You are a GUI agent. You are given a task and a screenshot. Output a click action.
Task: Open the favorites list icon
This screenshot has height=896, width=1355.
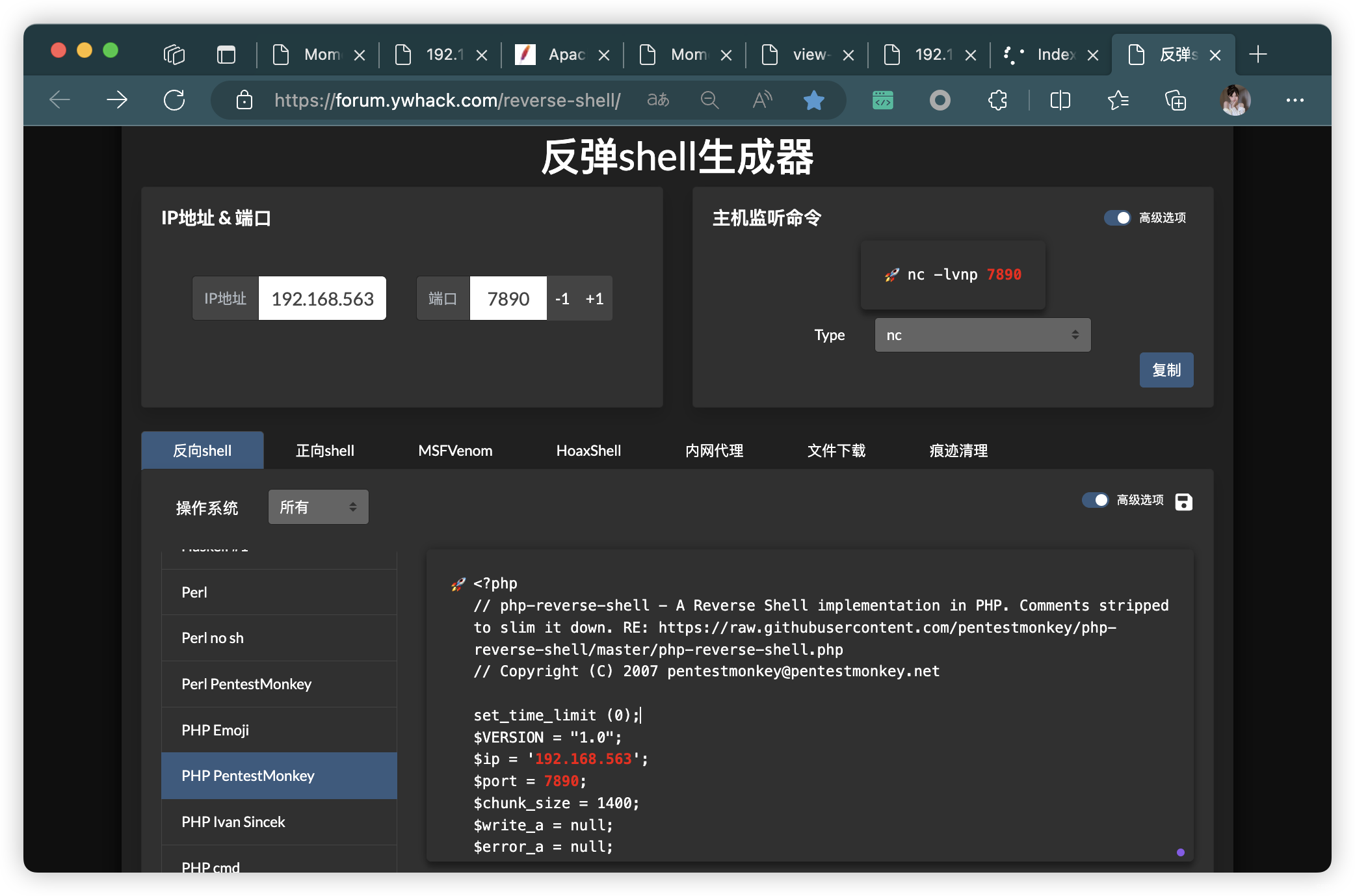[1118, 100]
